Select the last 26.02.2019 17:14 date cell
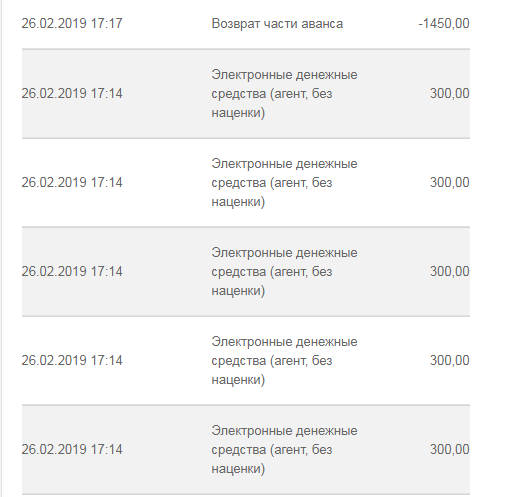This screenshot has height=497, width=506. [x=72, y=449]
